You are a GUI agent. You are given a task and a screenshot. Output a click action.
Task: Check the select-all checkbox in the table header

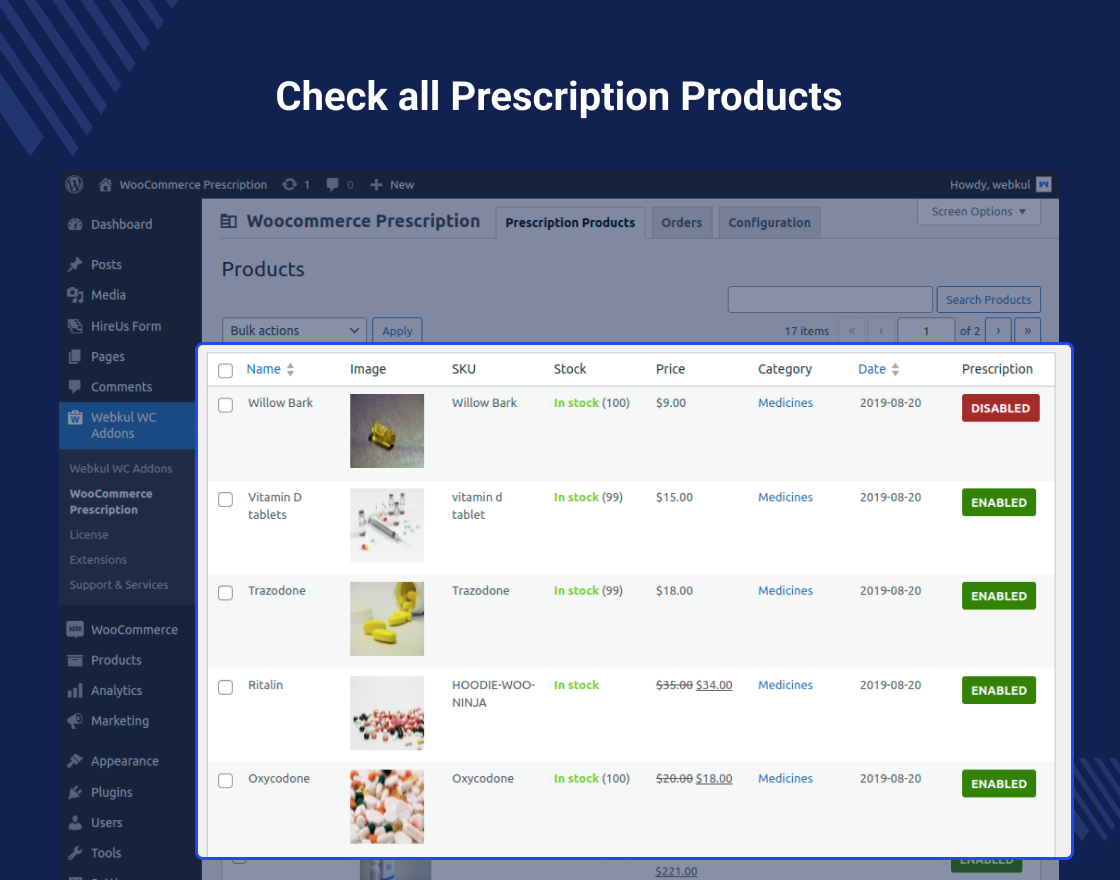pos(225,370)
